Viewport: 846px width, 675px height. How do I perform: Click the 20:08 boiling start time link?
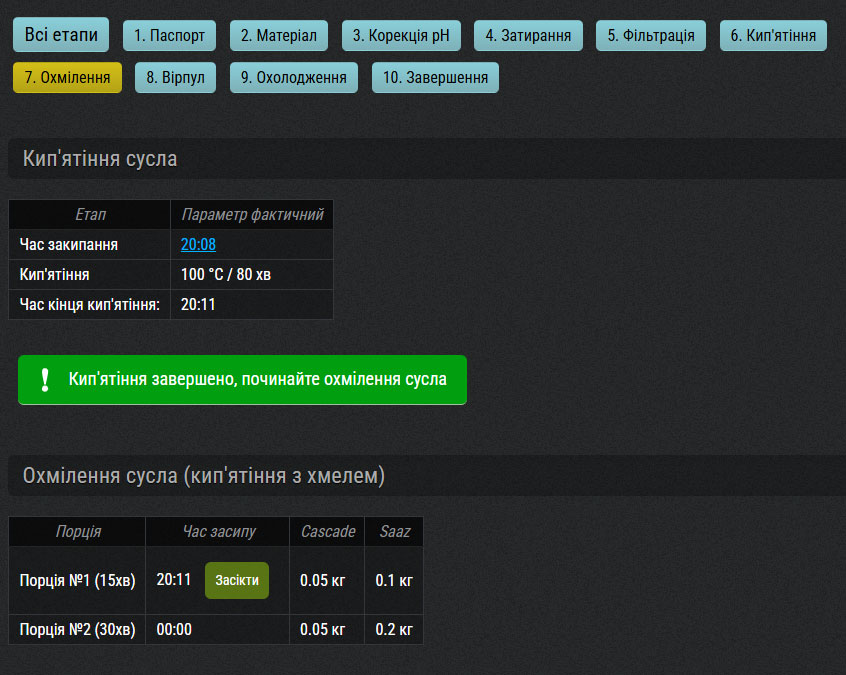(198, 244)
